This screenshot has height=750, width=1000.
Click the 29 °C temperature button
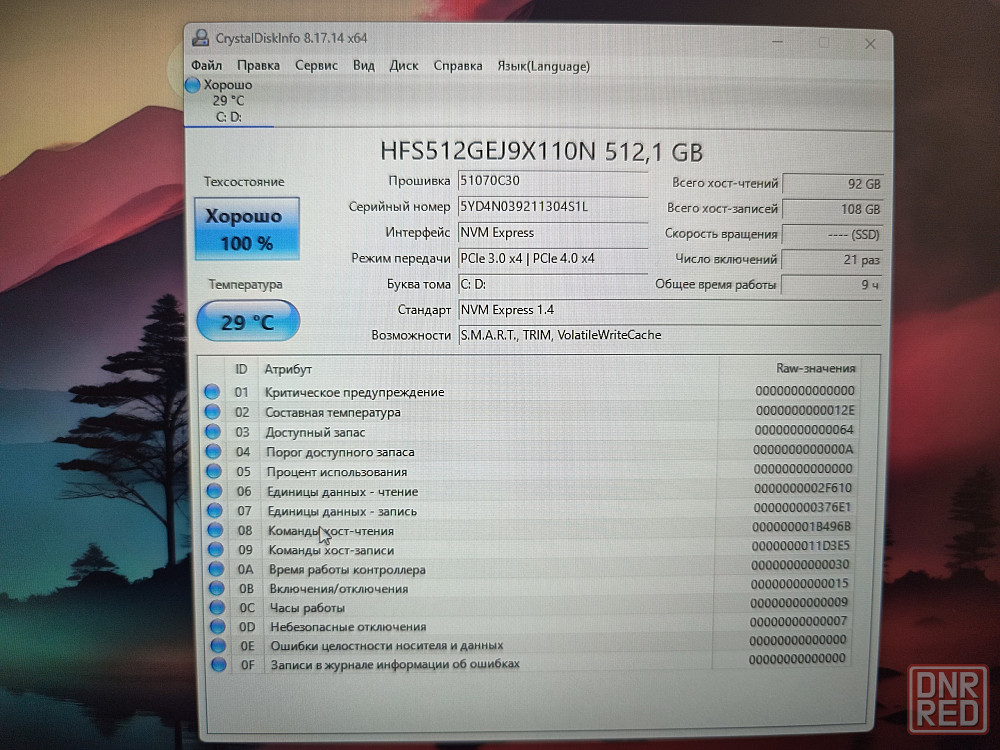tap(247, 322)
